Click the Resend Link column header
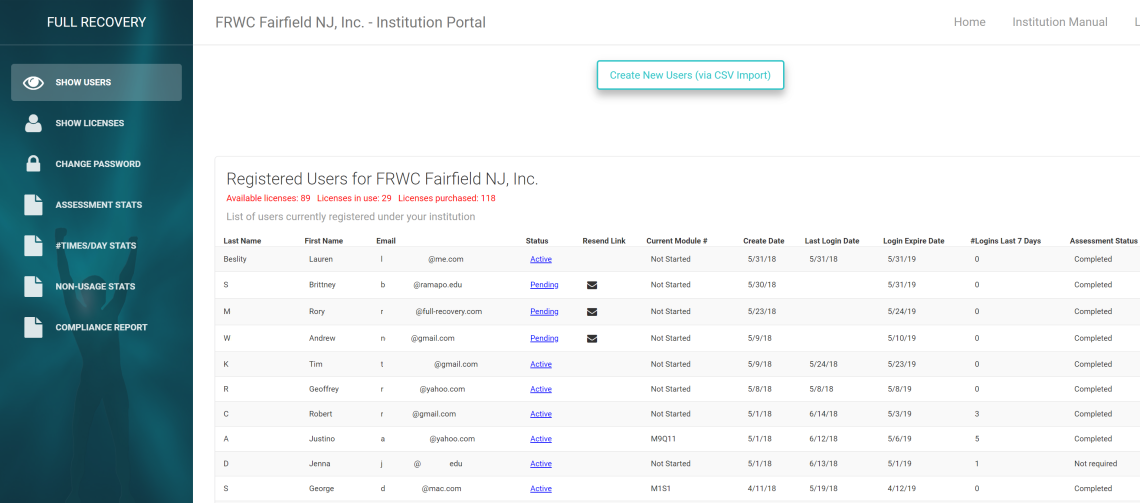The height and width of the screenshot is (503, 1140). click(603, 241)
